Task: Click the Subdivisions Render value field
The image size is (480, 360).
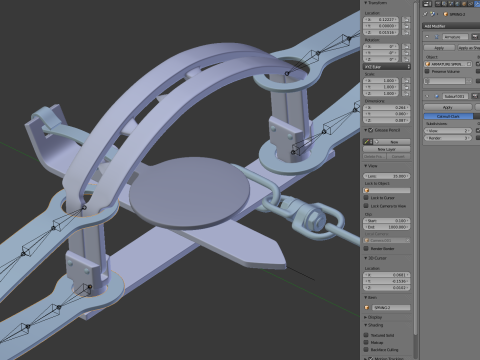Action: click(448, 138)
